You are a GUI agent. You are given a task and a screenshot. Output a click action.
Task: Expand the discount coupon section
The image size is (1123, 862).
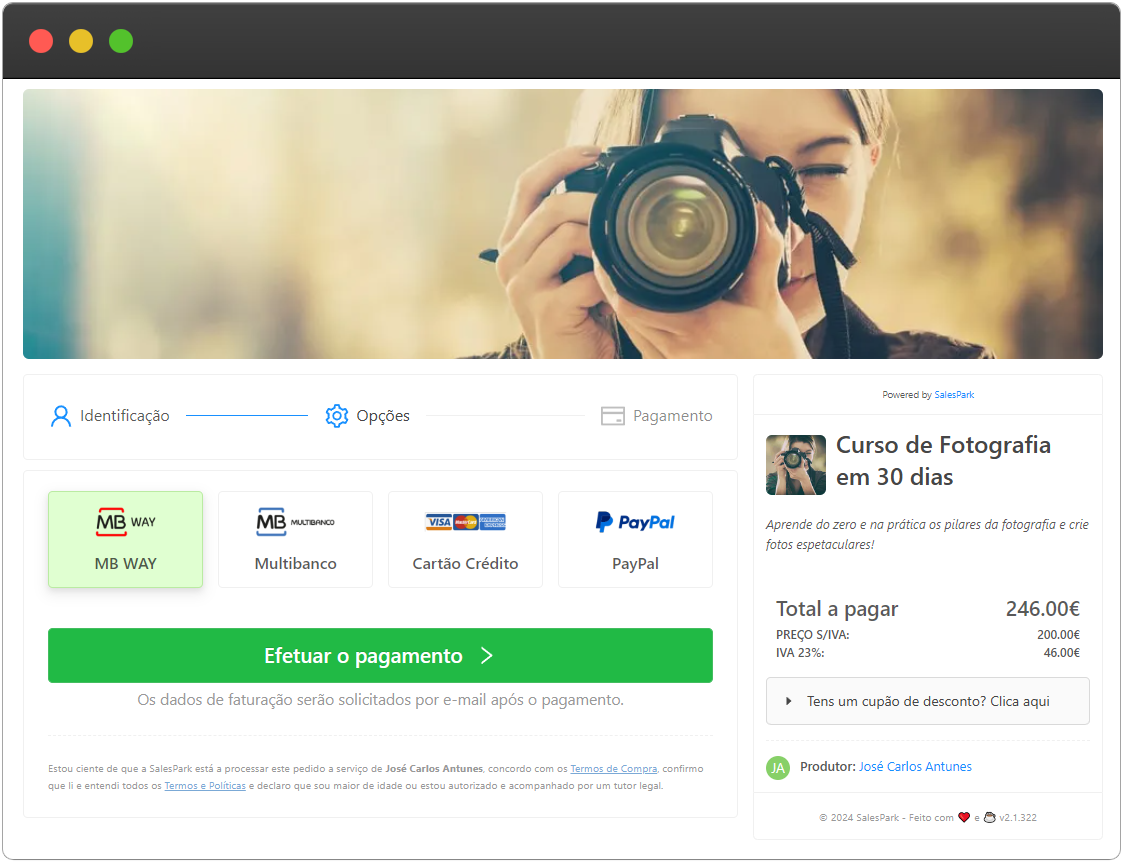pyautogui.click(x=927, y=701)
